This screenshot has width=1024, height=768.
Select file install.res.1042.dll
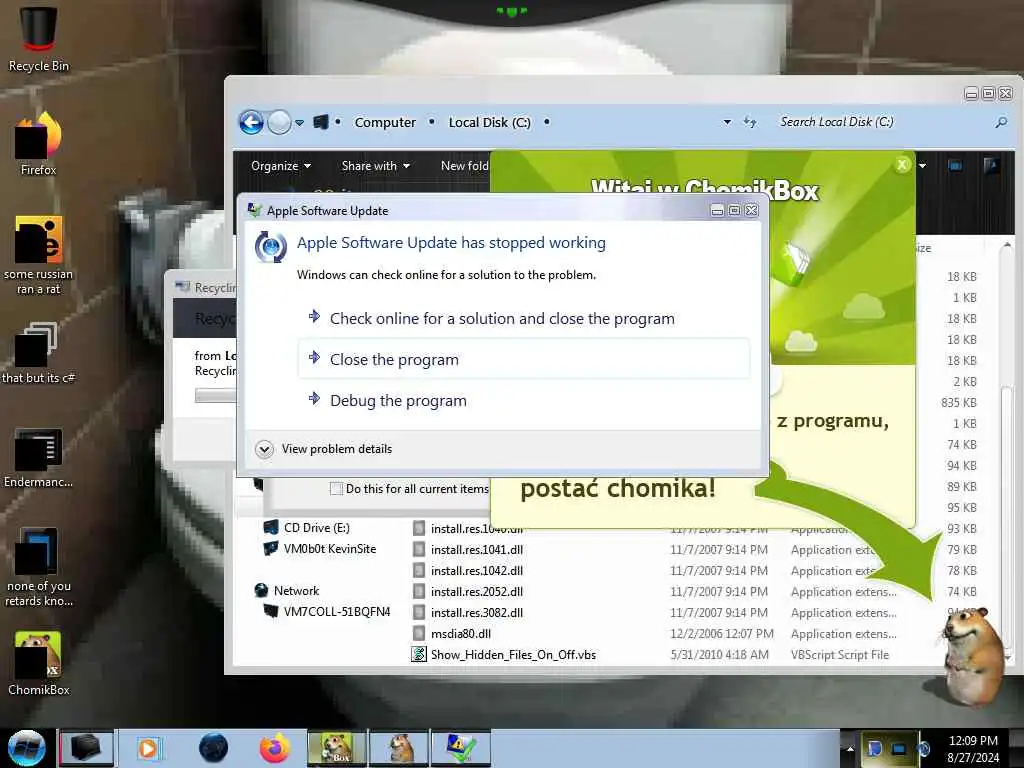click(468, 571)
